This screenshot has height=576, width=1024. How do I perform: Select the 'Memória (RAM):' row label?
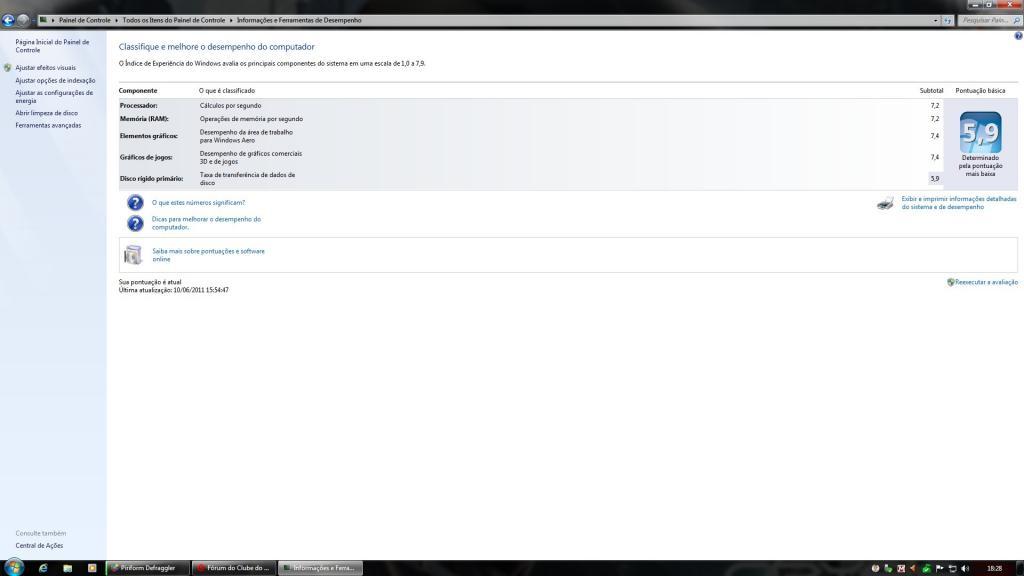144,119
